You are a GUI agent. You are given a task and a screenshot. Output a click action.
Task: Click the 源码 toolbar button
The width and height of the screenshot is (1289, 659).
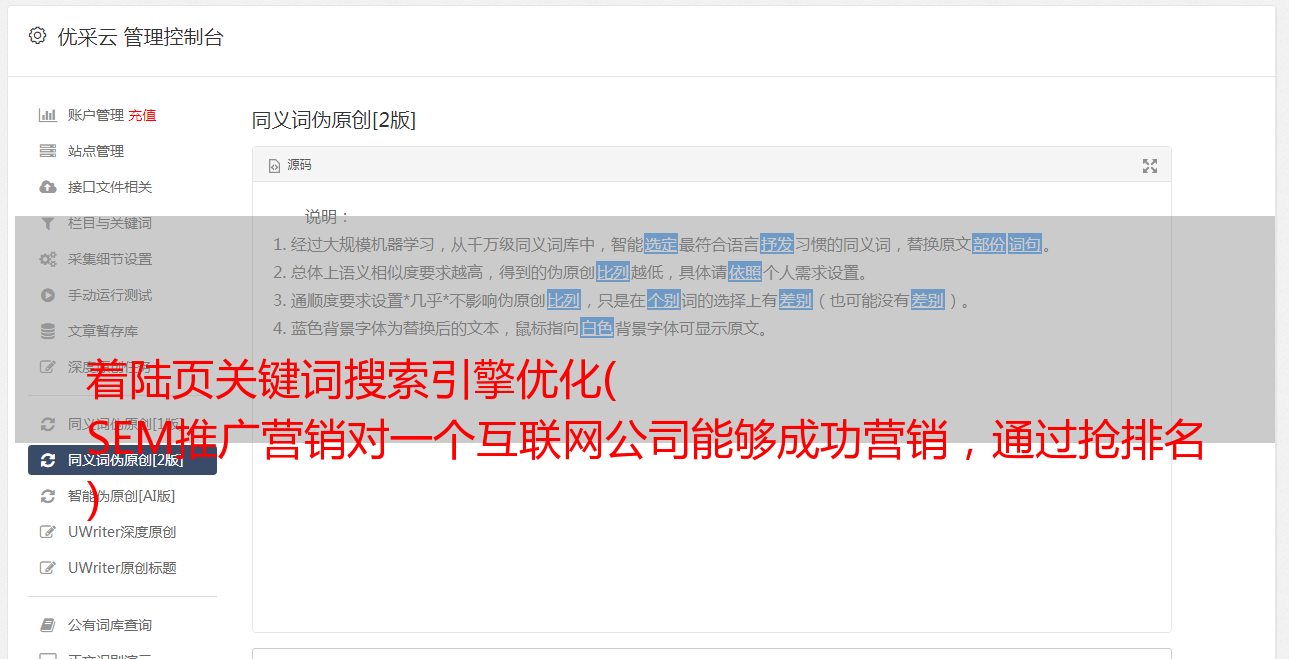(290, 165)
